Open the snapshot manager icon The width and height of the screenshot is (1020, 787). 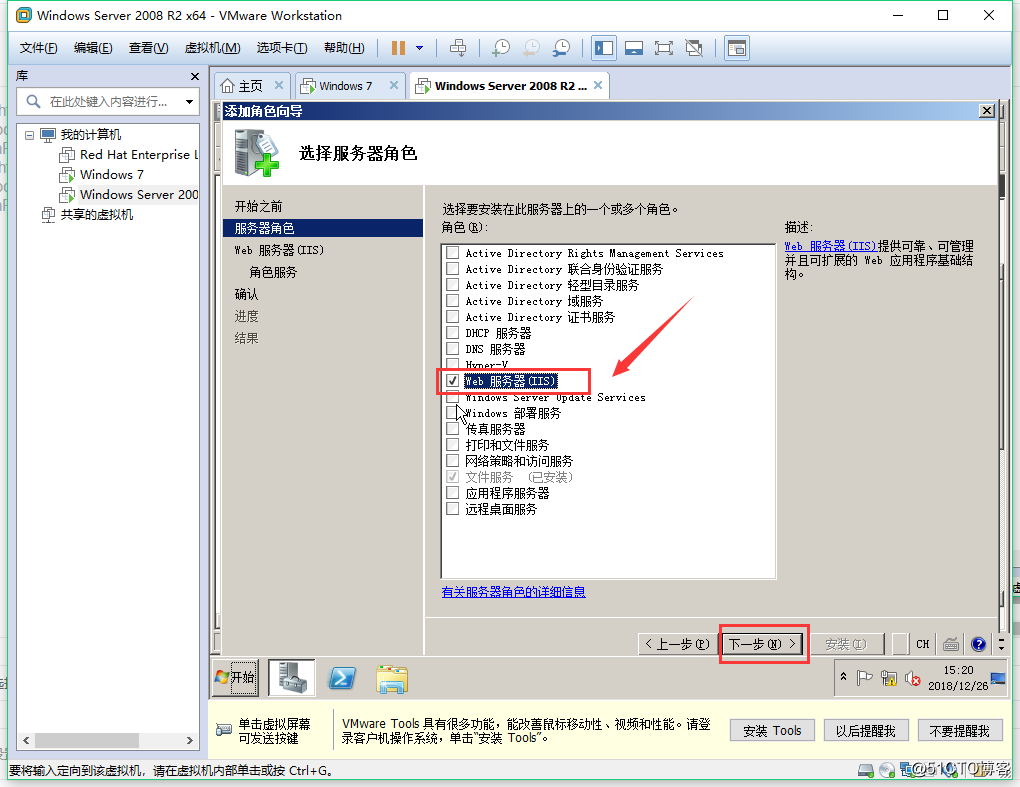561,48
